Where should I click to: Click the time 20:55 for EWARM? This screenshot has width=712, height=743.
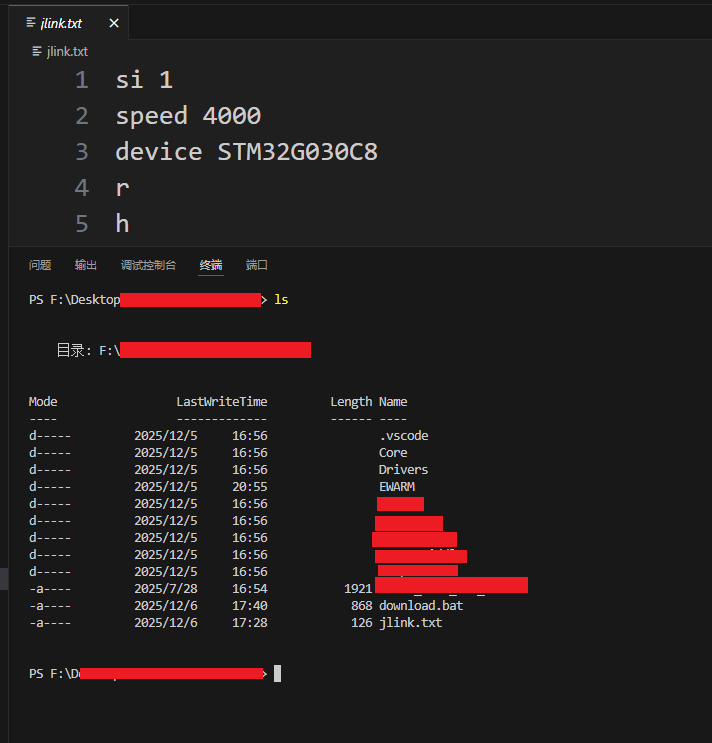[250, 487]
